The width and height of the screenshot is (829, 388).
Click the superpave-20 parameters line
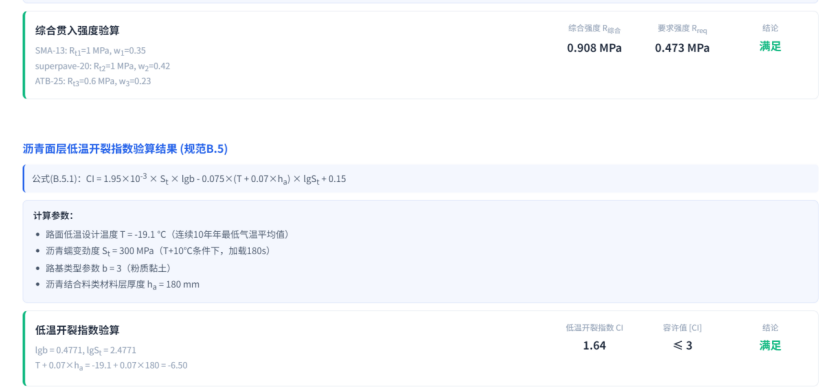pos(103,67)
